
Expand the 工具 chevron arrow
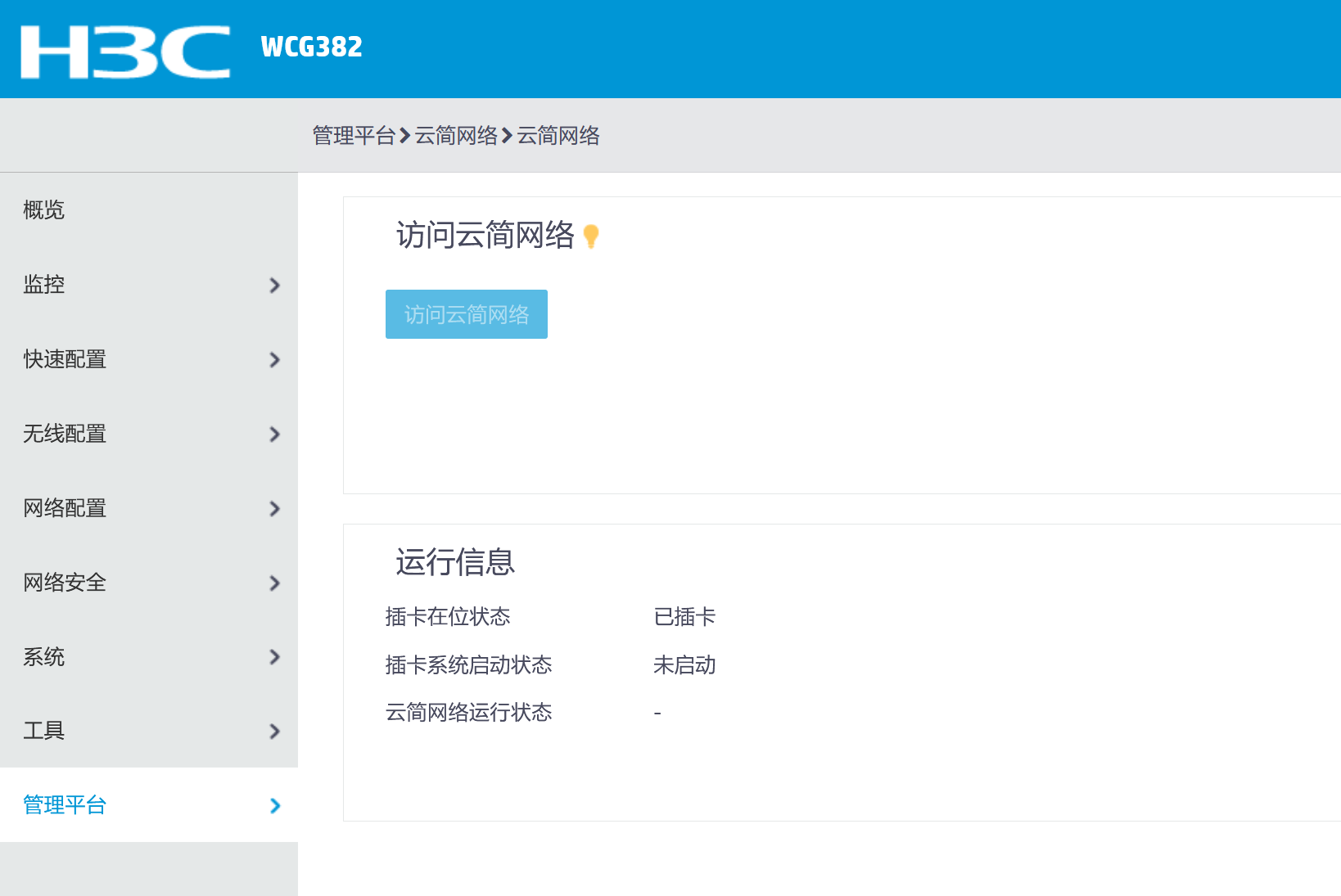[275, 732]
